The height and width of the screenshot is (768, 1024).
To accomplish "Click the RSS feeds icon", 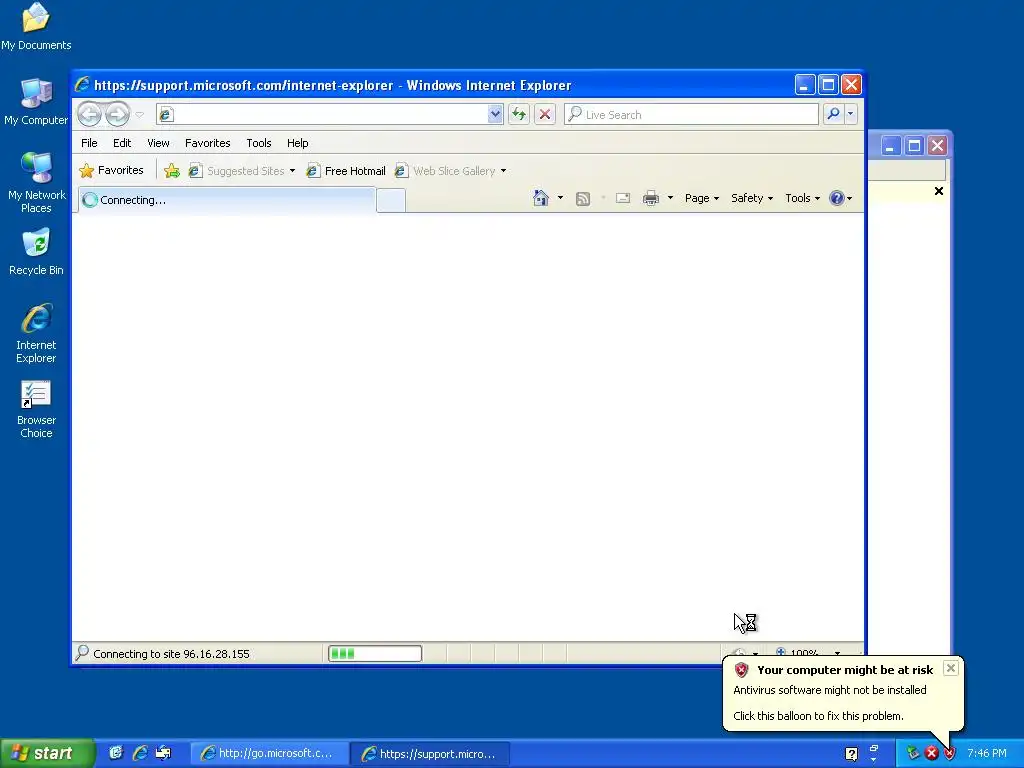I will click(583, 199).
